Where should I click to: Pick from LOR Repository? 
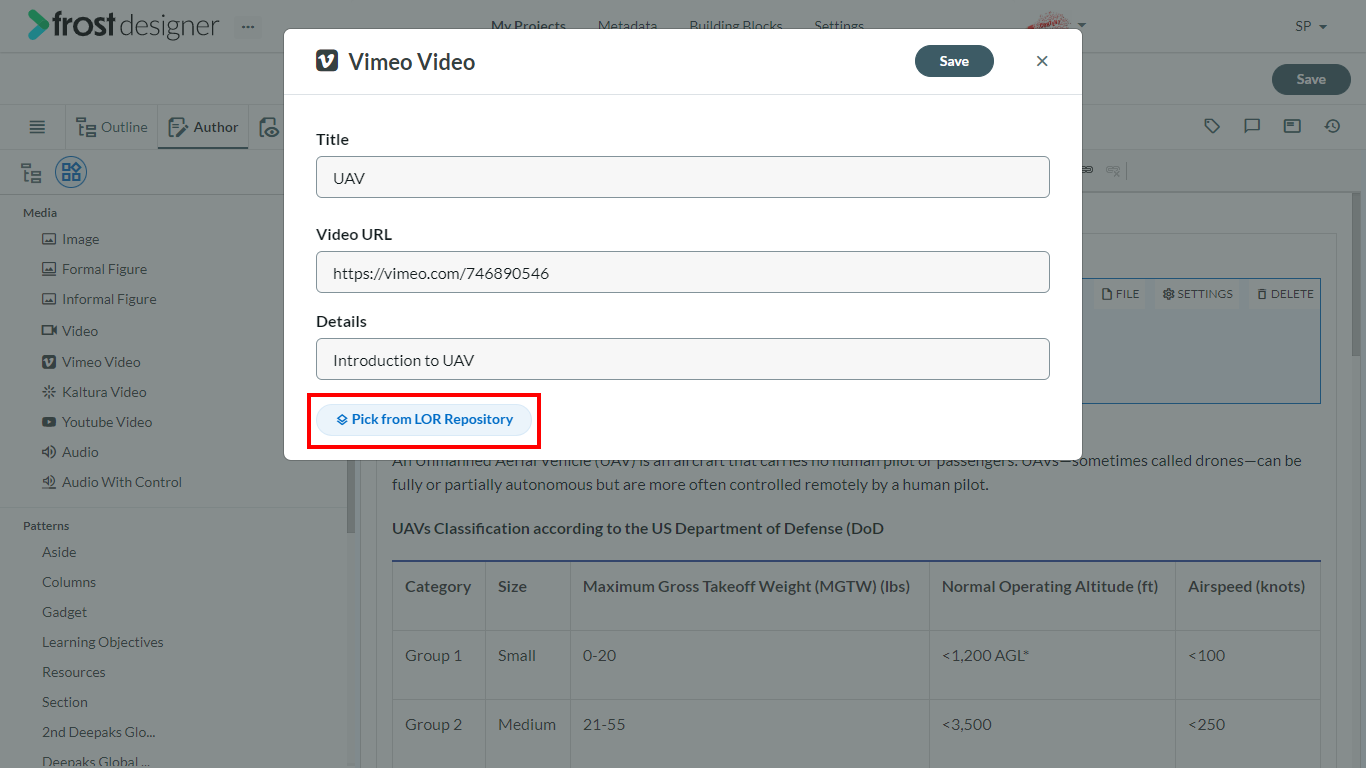coord(424,420)
